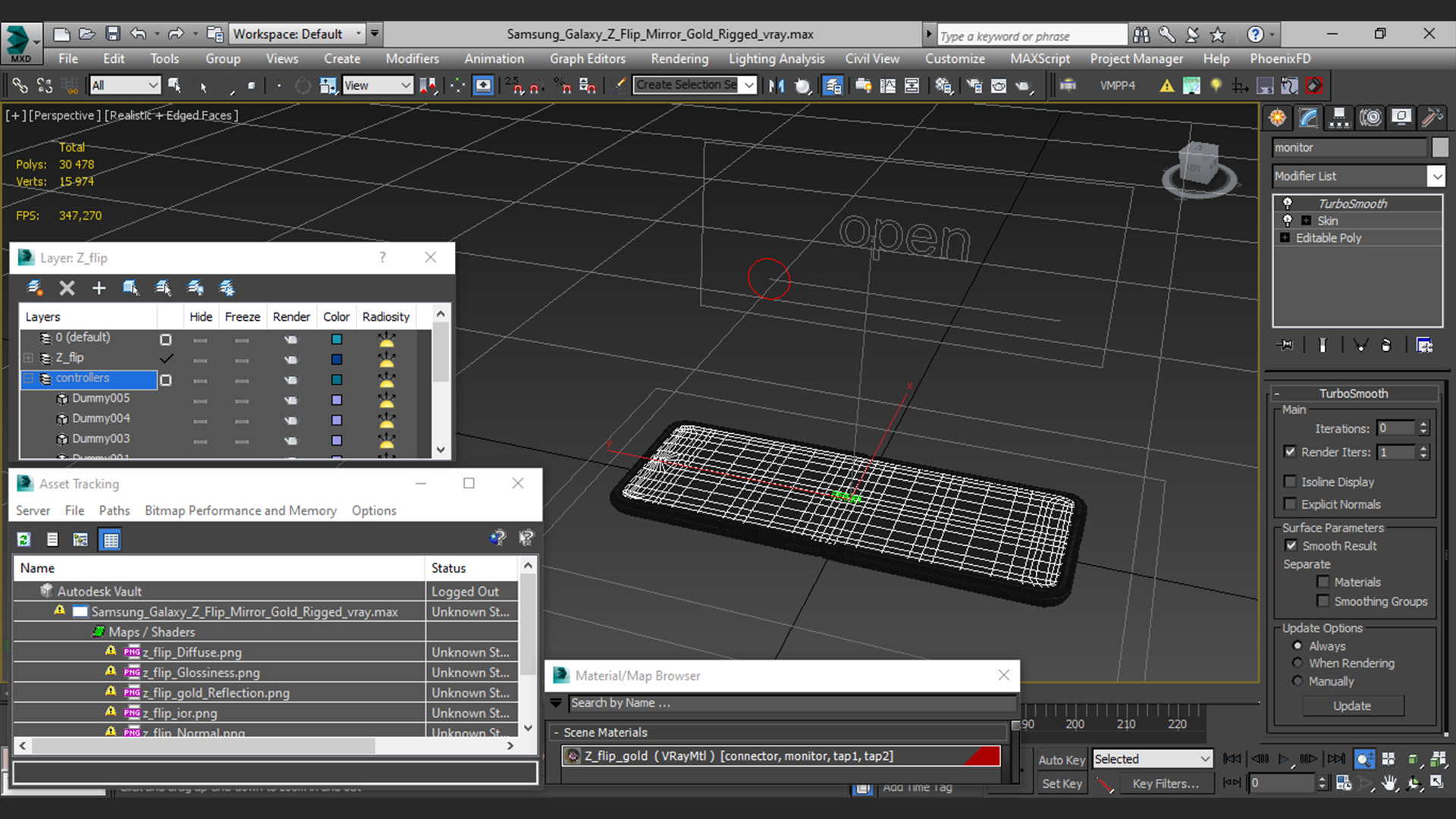The height and width of the screenshot is (819, 1456).
Task: Open the Modifiers menu
Action: pyautogui.click(x=412, y=58)
